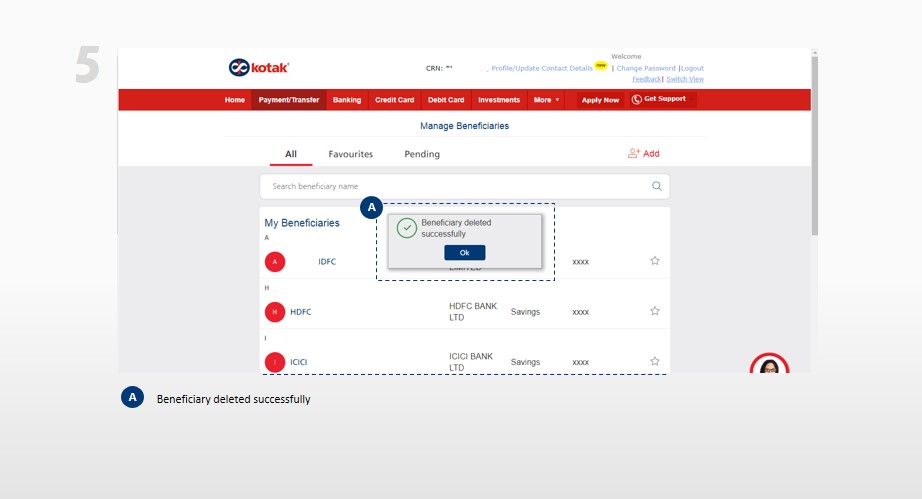This screenshot has width=922, height=499.
Task: Open the Banking menu
Action: (x=347, y=100)
